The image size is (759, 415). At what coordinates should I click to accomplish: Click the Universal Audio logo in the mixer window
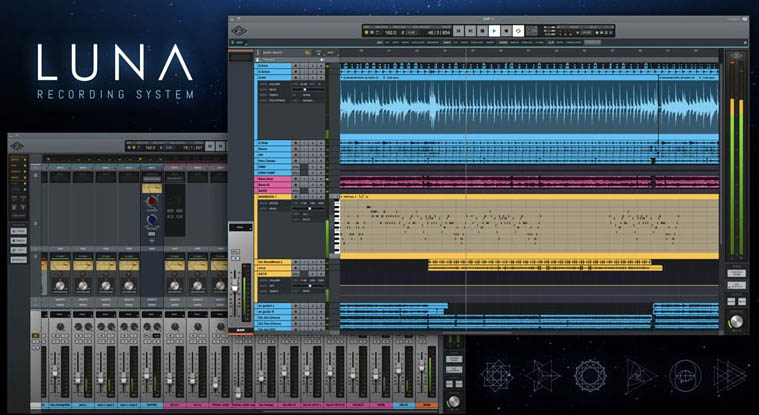coord(17,146)
